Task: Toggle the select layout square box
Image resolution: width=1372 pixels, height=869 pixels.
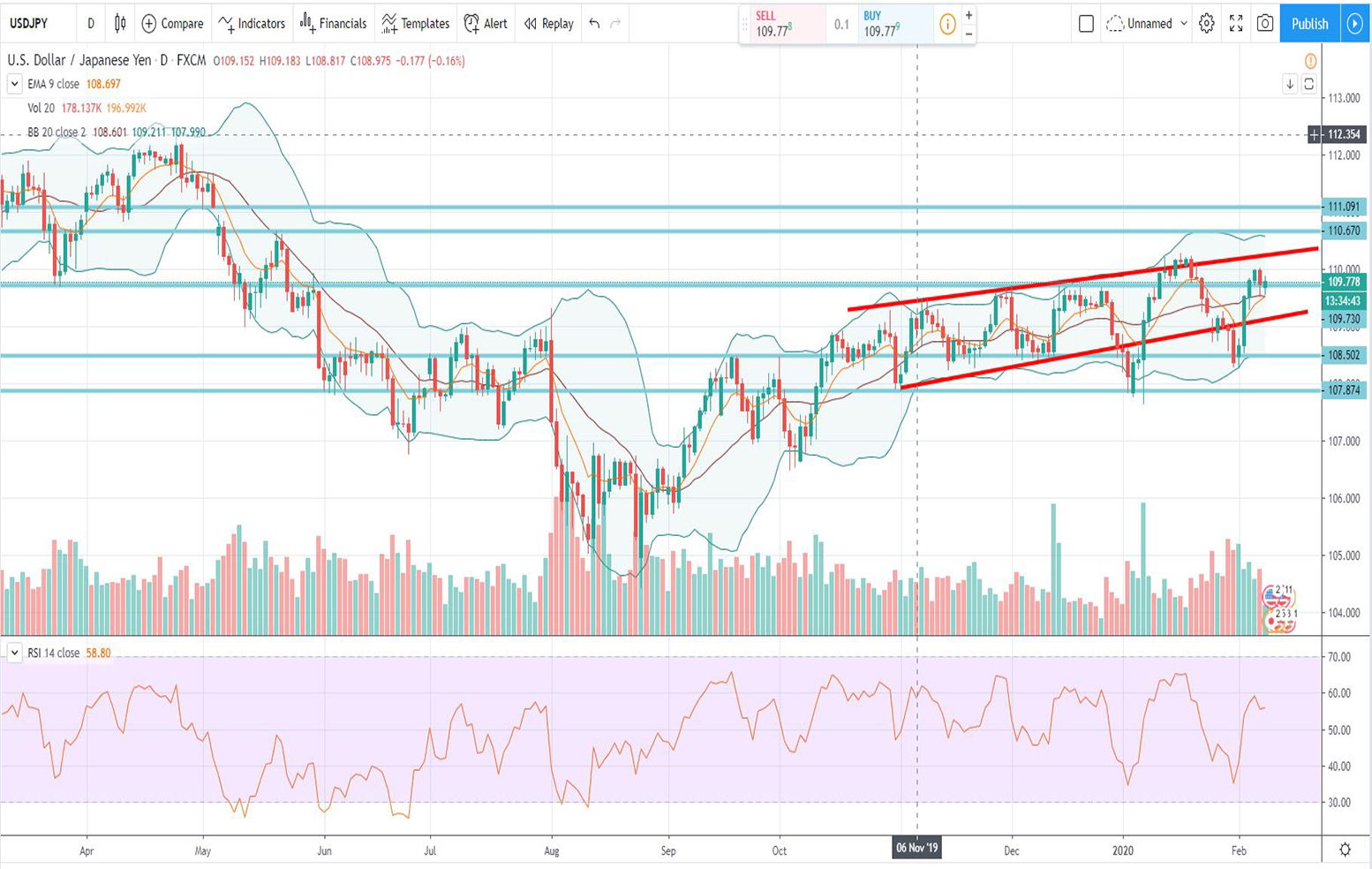Action: [1086, 24]
